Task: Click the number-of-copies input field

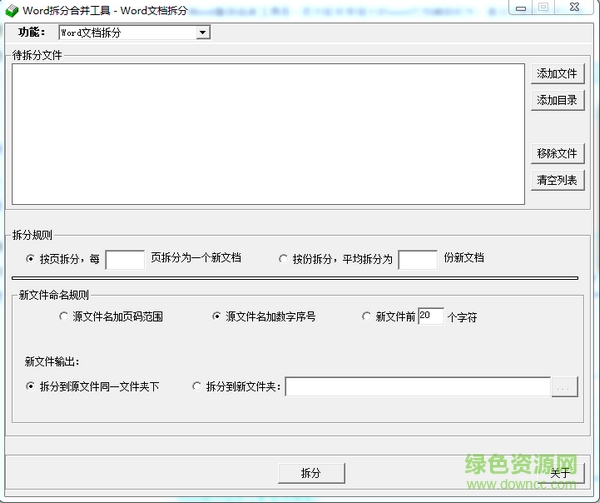Action: (x=418, y=260)
